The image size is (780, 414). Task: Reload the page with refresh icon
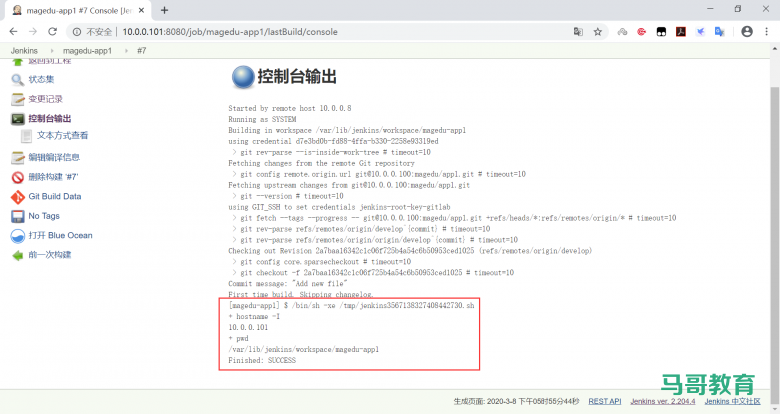[52, 31]
